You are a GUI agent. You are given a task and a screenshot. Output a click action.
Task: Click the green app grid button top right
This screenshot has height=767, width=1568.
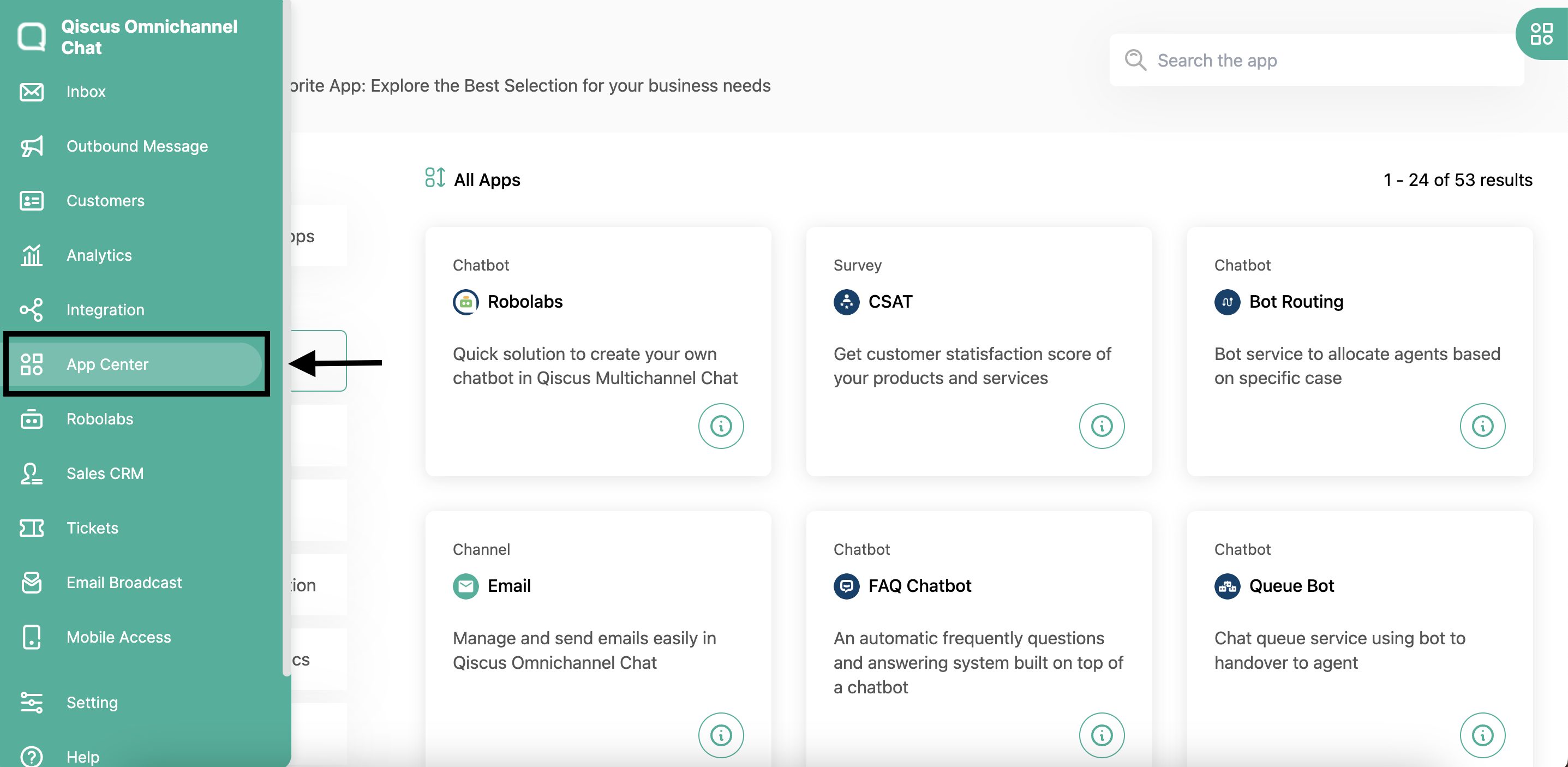1541,34
